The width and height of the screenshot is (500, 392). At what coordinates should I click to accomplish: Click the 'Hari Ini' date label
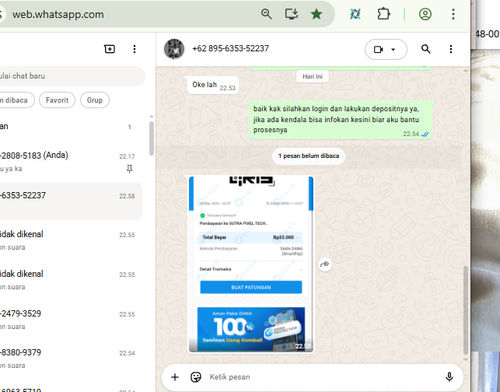tap(312, 76)
